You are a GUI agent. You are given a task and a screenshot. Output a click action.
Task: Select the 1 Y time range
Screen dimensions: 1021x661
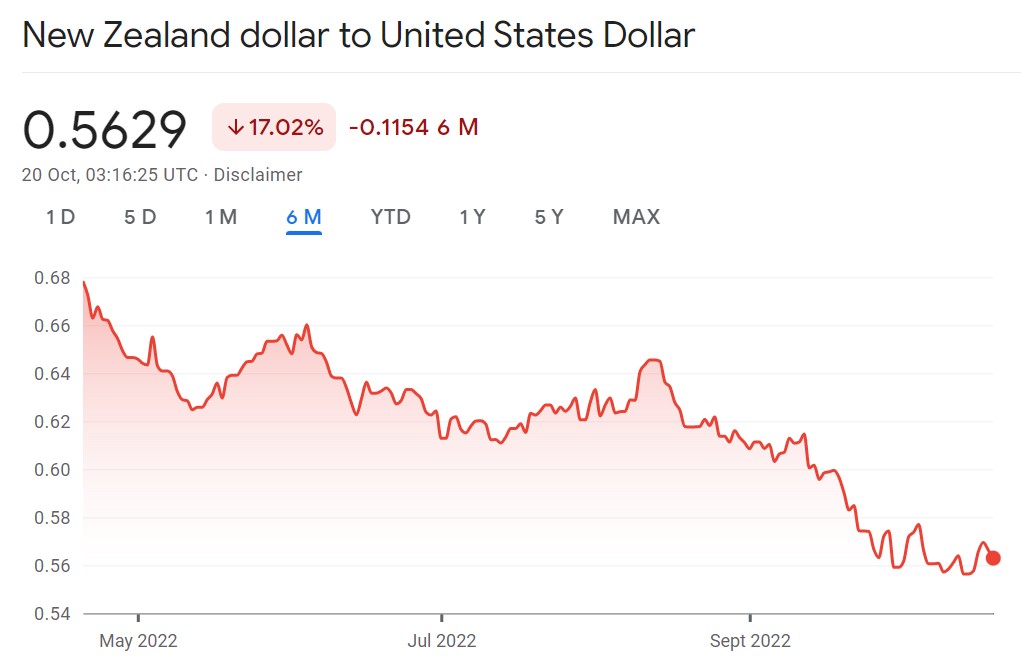tap(472, 217)
